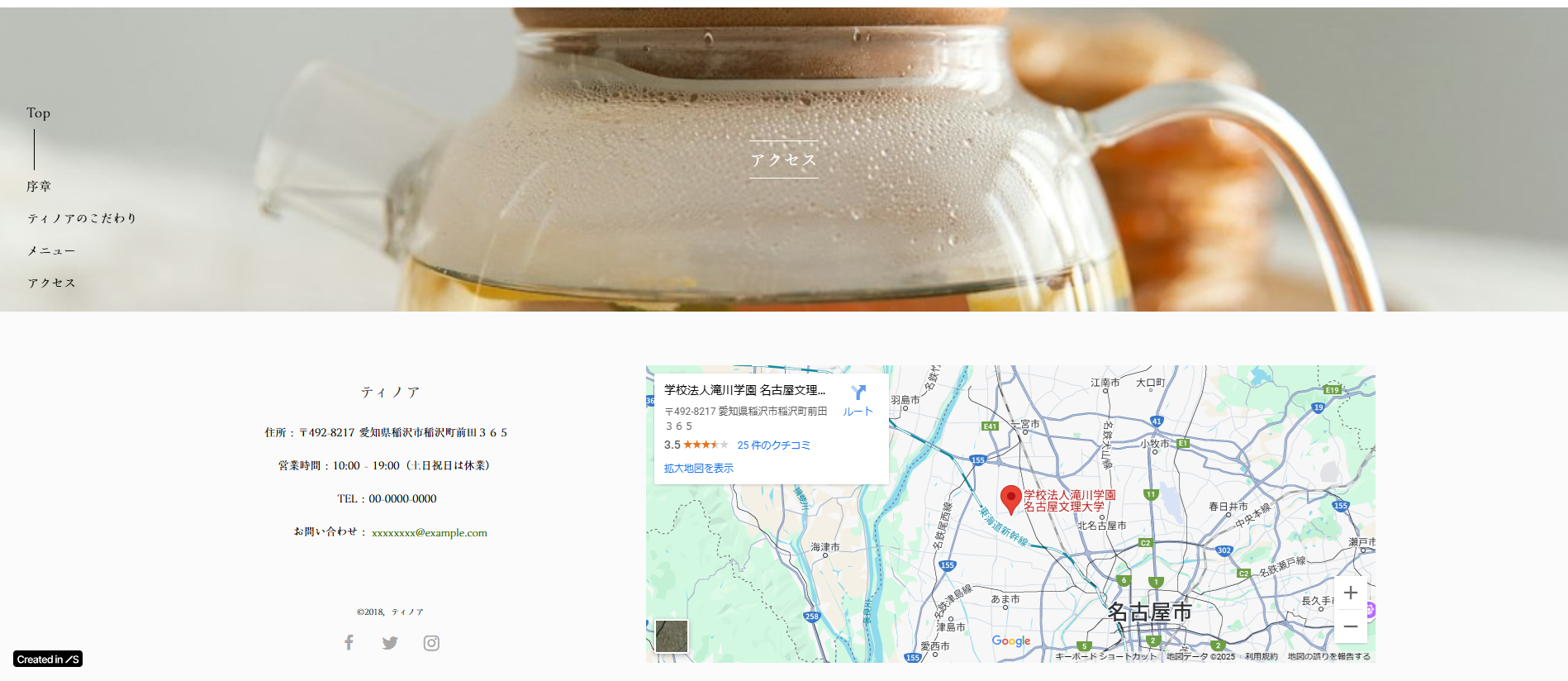Image resolution: width=1568 pixels, height=681 pixels.
Task: View 25 件のクチコミ reviews link
Action: tap(773, 445)
